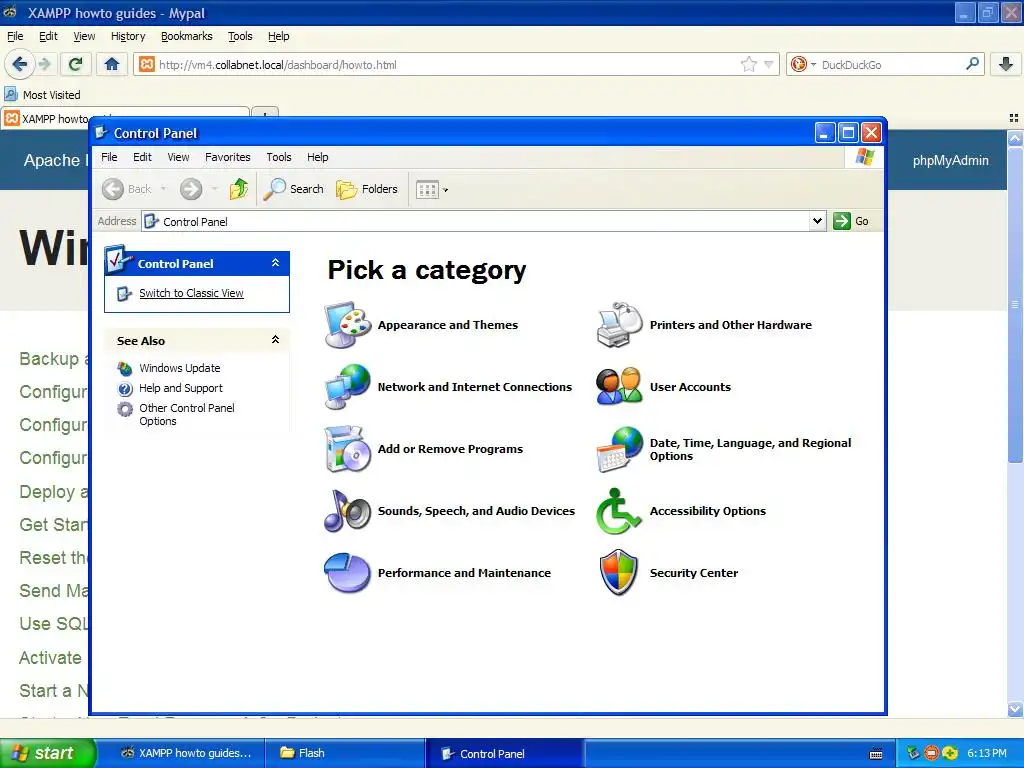Collapse the See Also section
Viewport: 1024px width, 768px height.
click(x=276, y=340)
